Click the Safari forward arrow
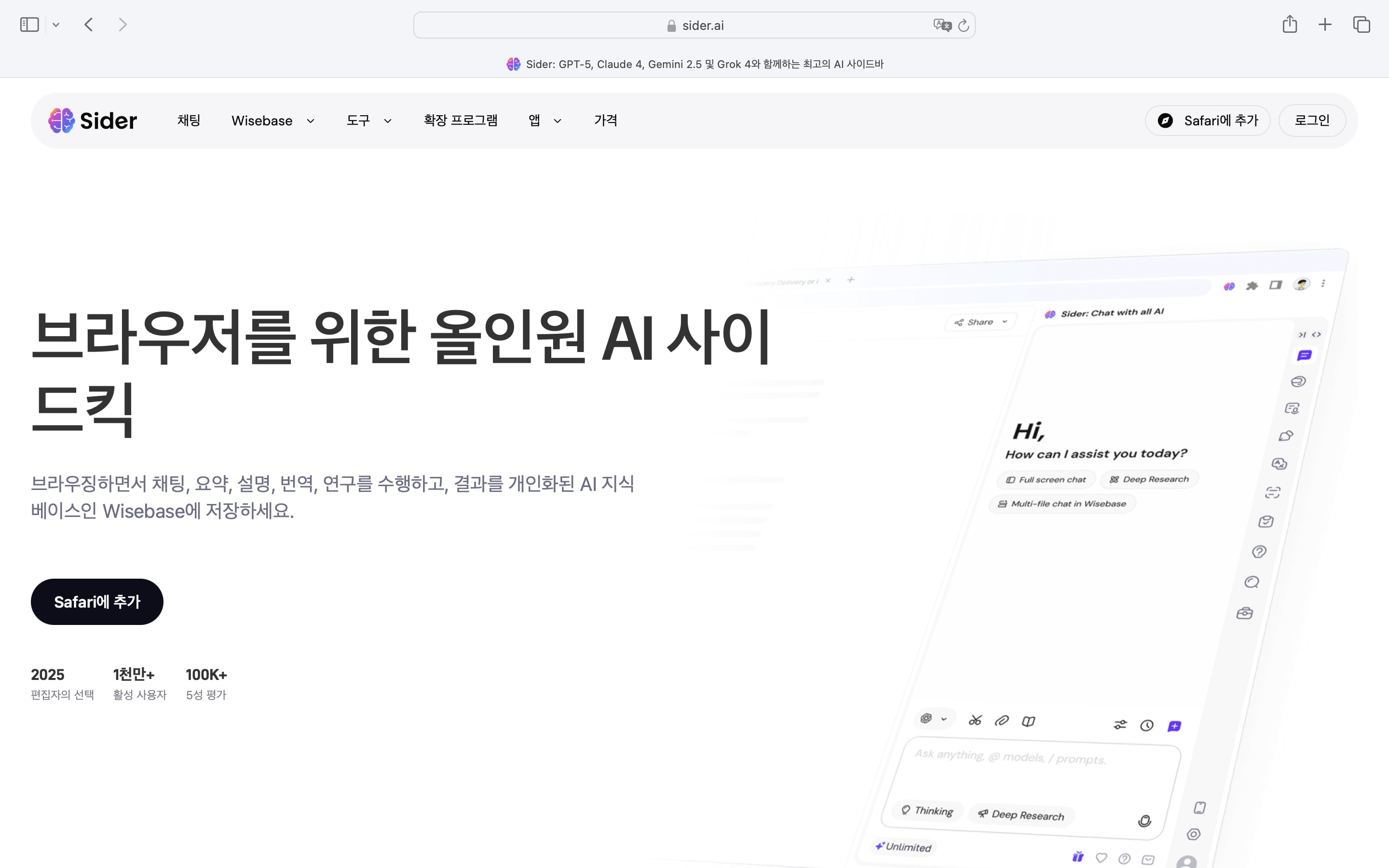The image size is (1389, 868). point(122,25)
